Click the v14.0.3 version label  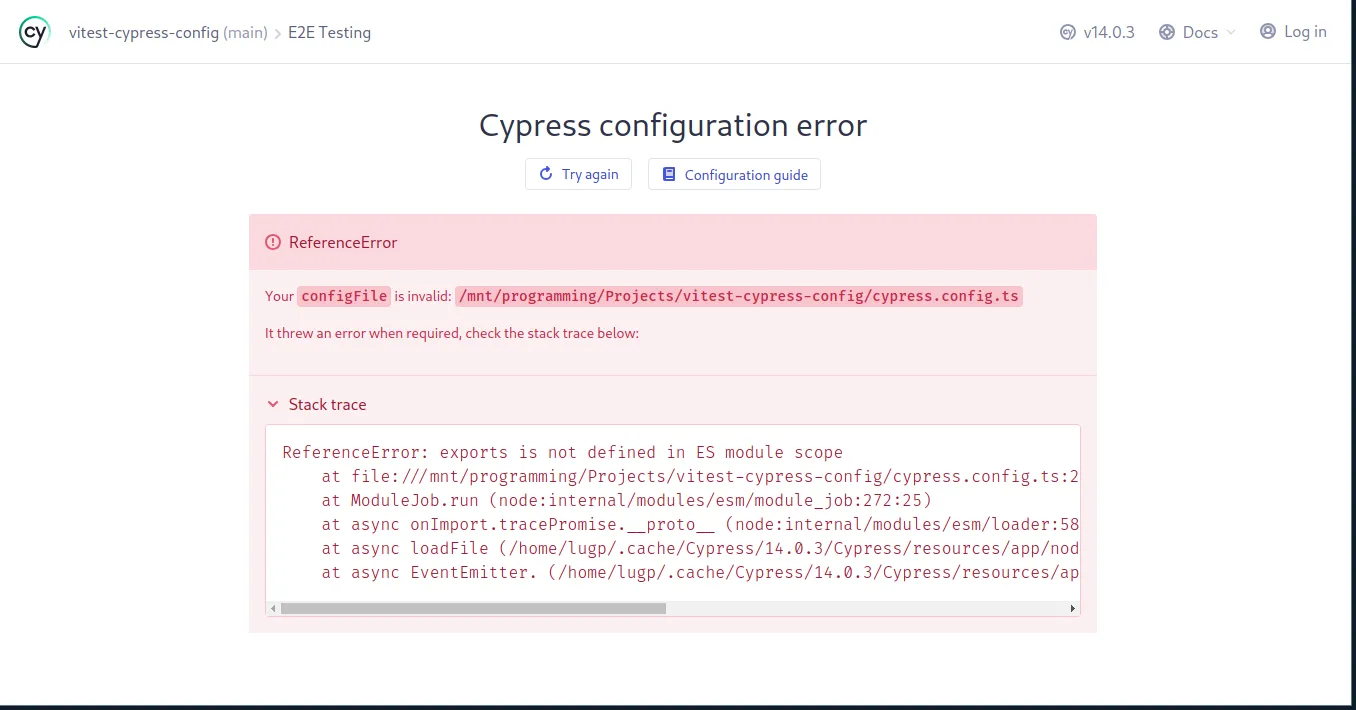coord(1108,32)
